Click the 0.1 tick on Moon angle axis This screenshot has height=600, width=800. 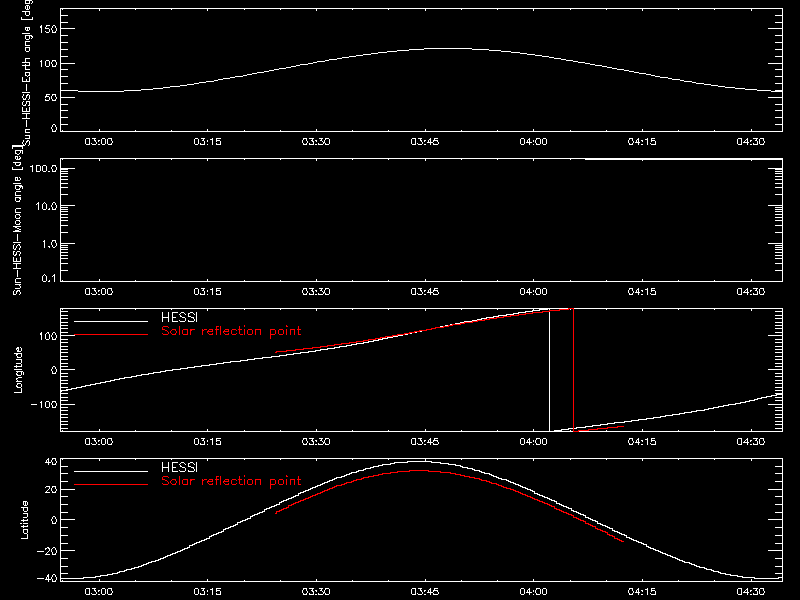coord(49,278)
